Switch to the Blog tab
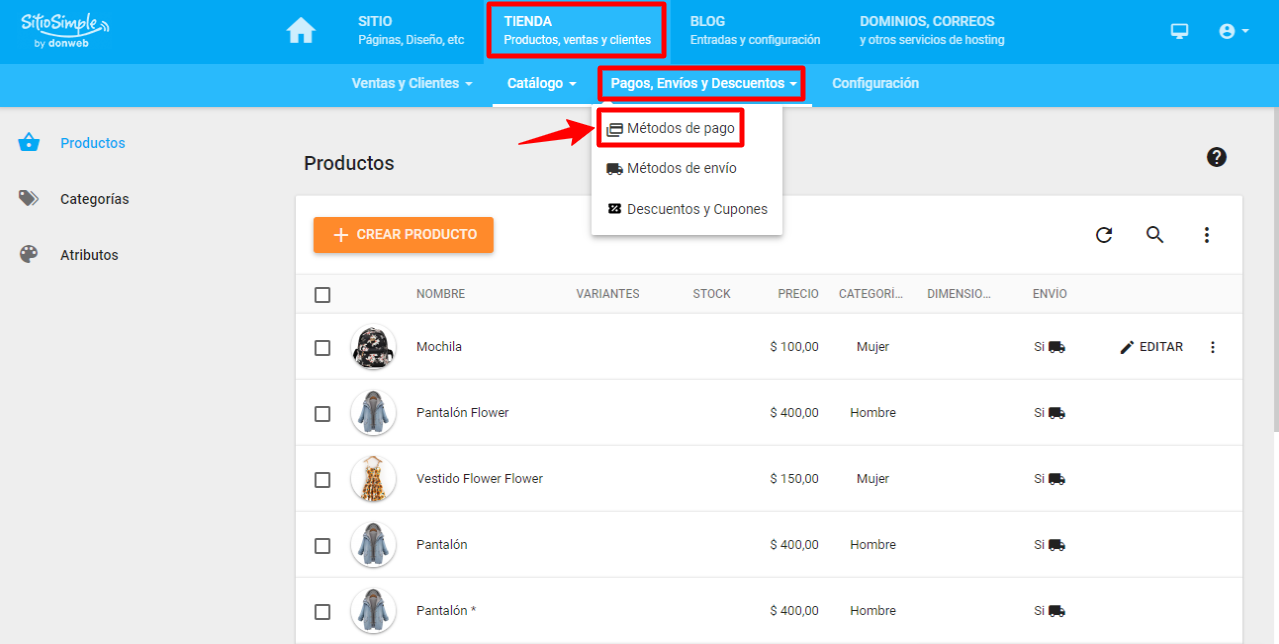 pyautogui.click(x=754, y=30)
